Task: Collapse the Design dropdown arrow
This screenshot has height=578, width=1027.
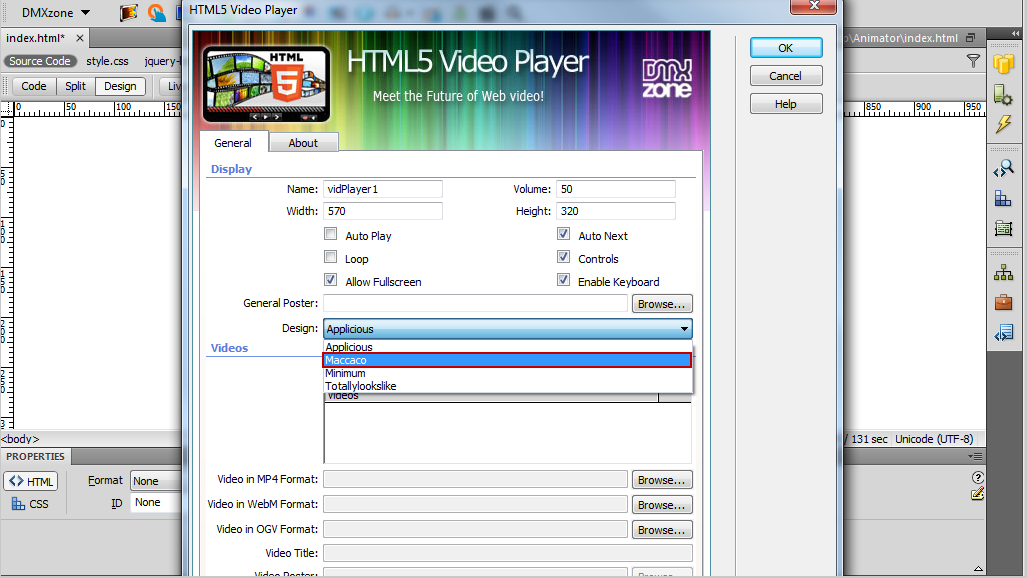Action: click(684, 329)
